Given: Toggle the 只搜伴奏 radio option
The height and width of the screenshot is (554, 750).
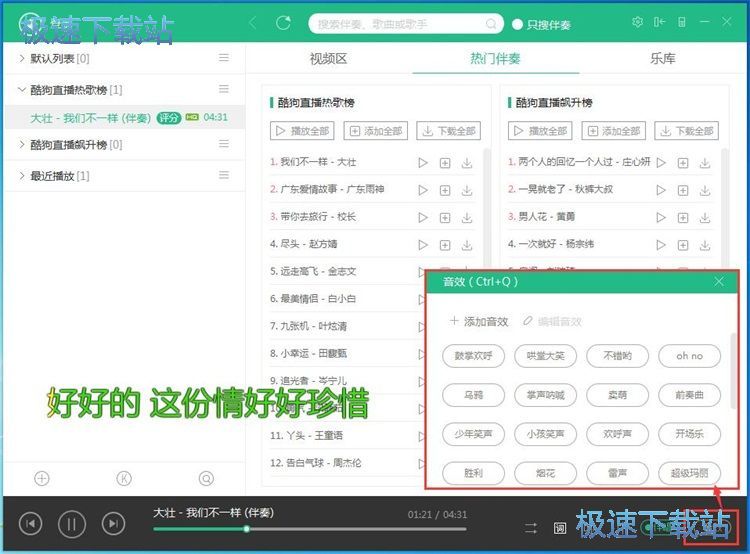Looking at the screenshot, I should click(517, 24).
